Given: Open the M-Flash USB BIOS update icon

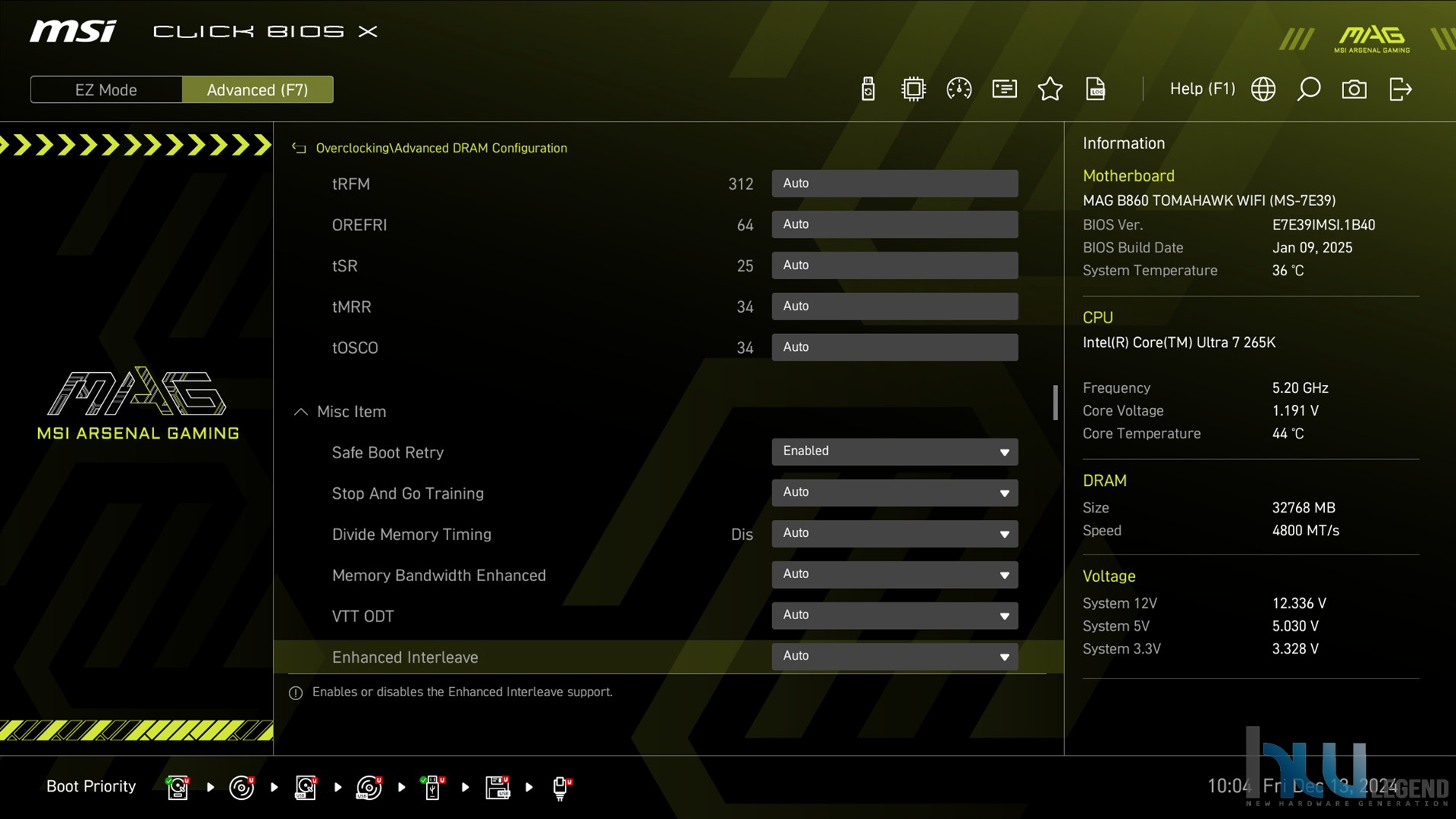Looking at the screenshot, I should pos(868,89).
